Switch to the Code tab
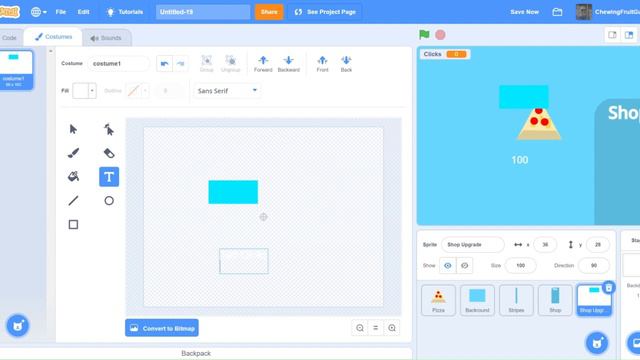The width and height of the screenshot is (640, 360). click(9, 38)
